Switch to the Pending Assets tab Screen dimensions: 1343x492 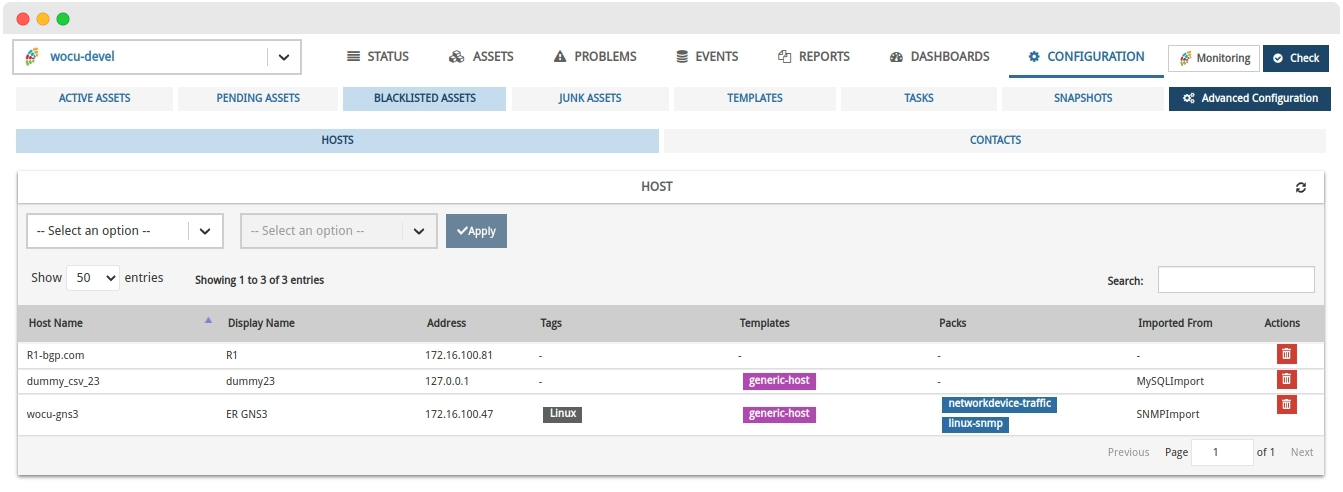[258, 98]
